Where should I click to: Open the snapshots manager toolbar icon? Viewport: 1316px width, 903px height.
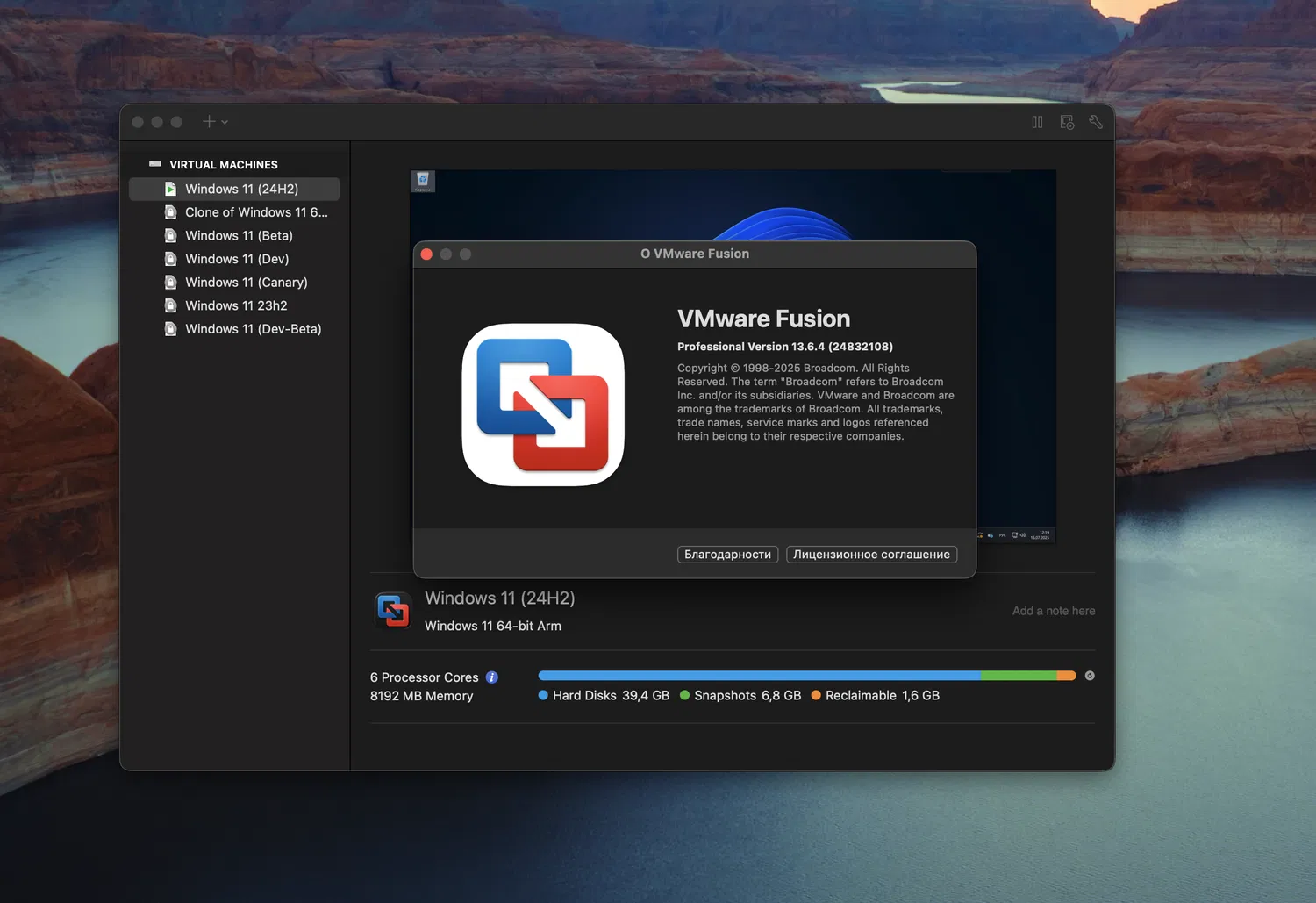coord(1067,122)
